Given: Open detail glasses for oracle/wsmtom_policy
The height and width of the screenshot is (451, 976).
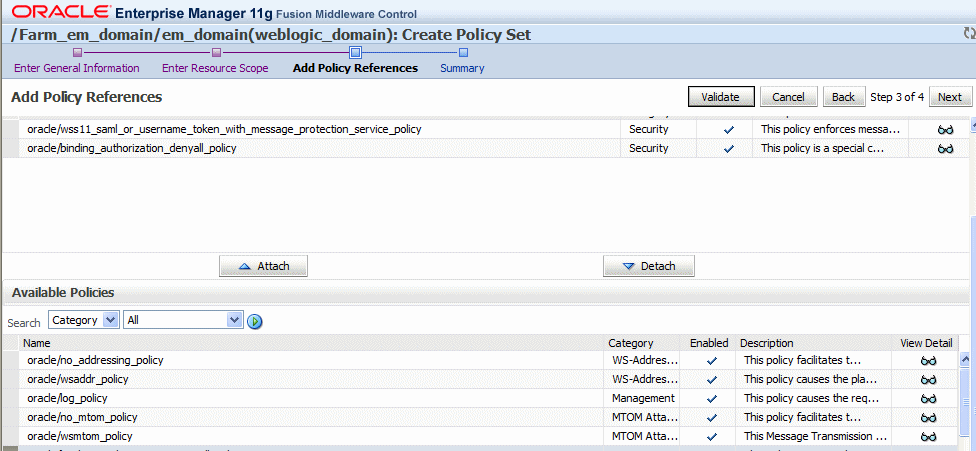Looking at the screenshot, I should (x=928, y=437).
